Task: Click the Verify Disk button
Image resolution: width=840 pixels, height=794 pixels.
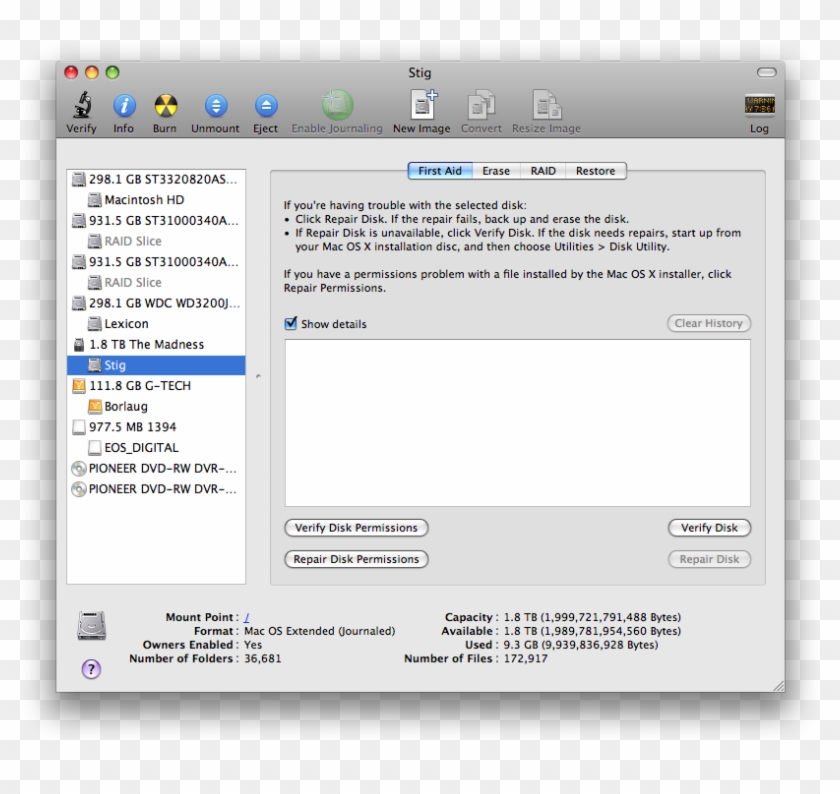Action: (709, 528)
